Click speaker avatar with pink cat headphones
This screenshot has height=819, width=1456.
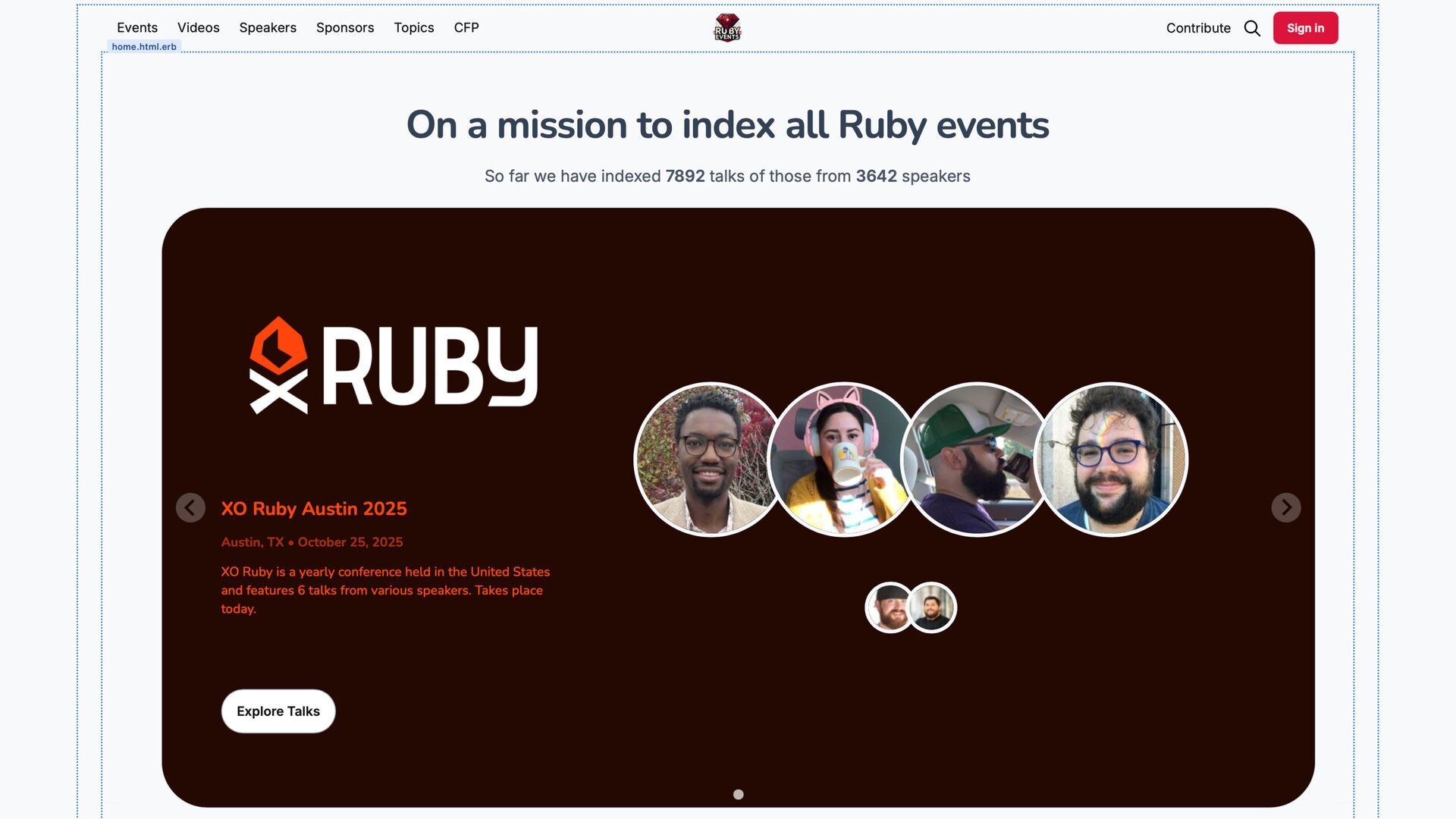pos(843,460)
